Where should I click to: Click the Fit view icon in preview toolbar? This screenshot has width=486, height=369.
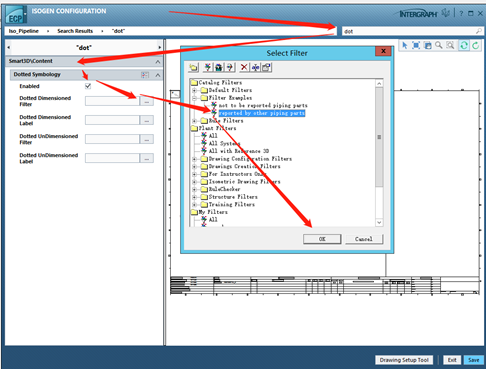coord(416,45)
